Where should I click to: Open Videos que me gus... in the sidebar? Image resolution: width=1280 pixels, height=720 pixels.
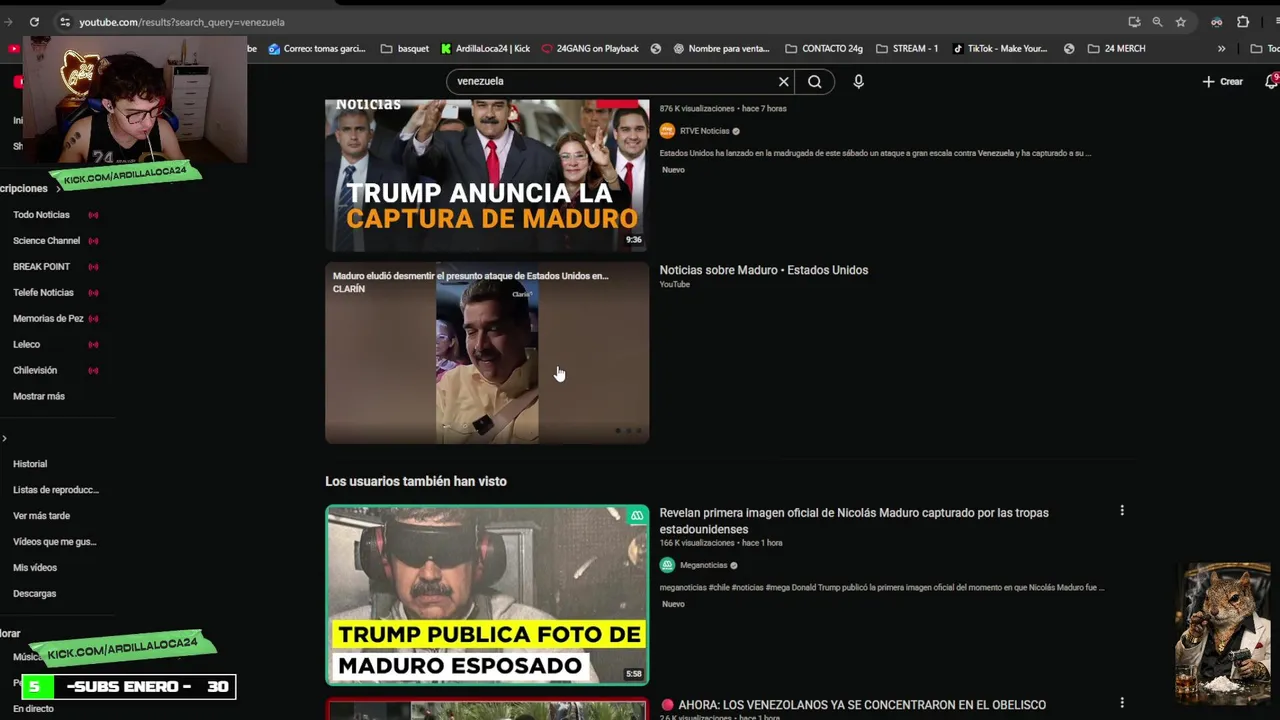54,542
